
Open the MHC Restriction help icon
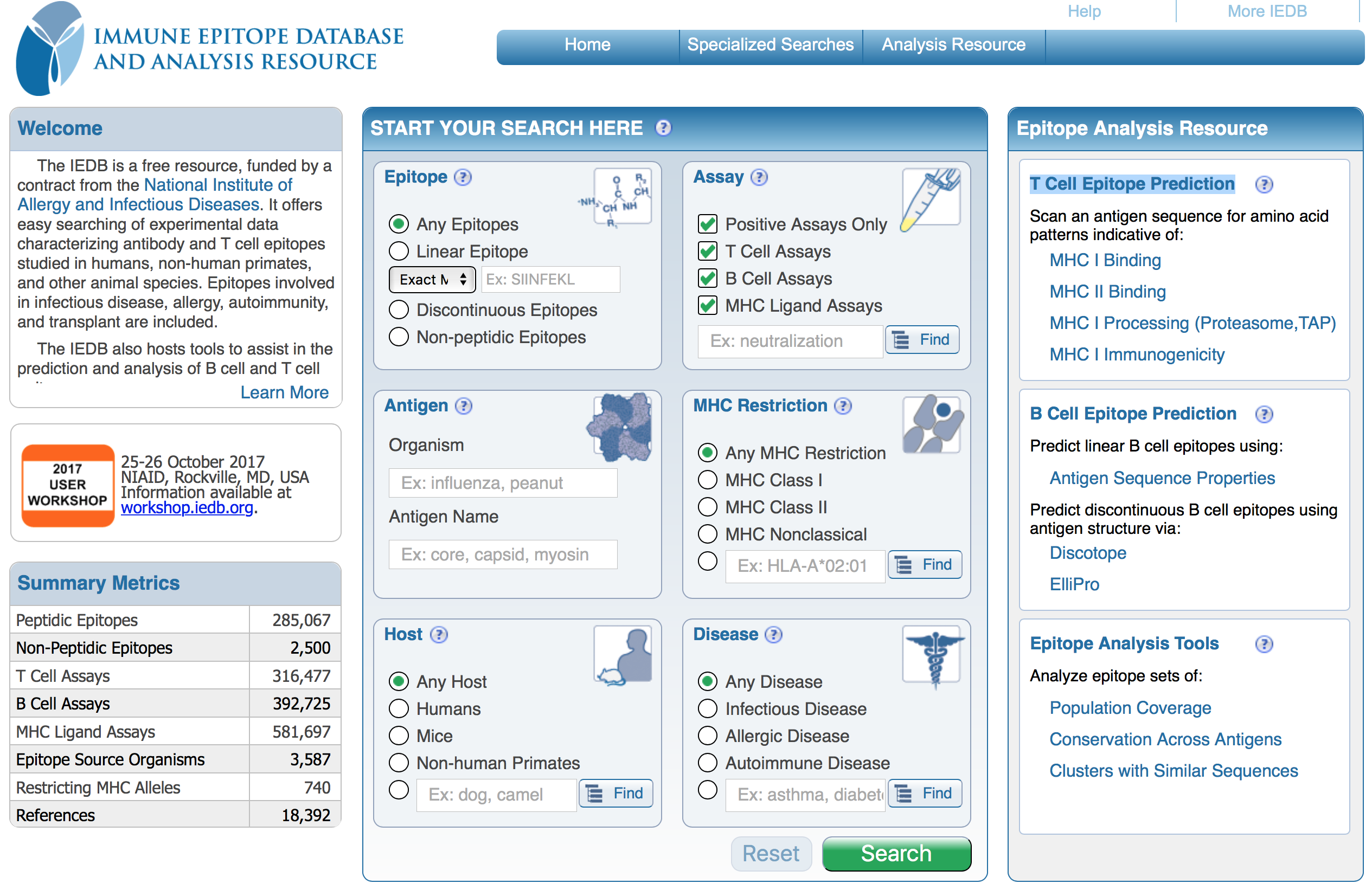(x=843, y=406)
